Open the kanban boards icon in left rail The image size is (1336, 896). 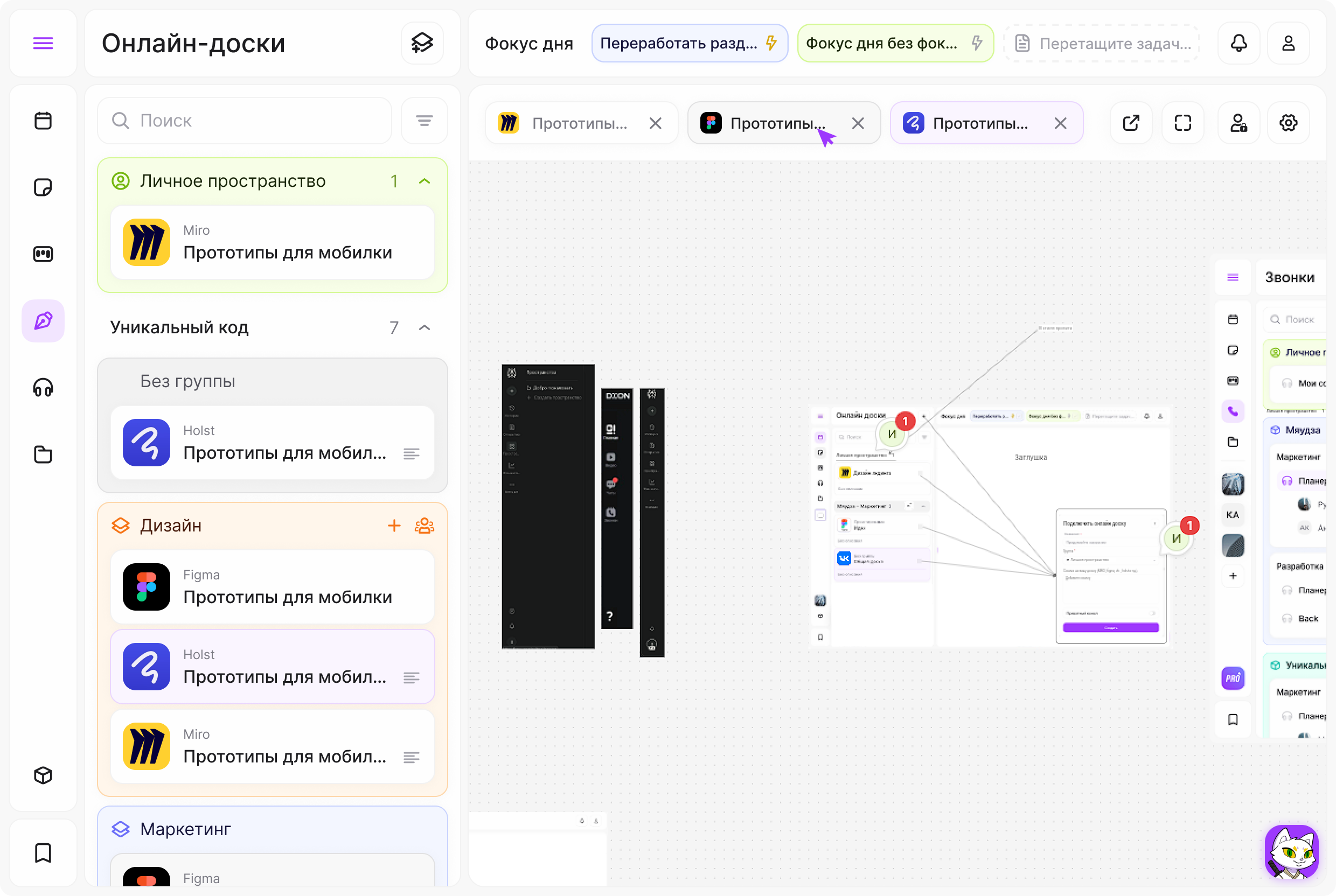tap(43, 254)
